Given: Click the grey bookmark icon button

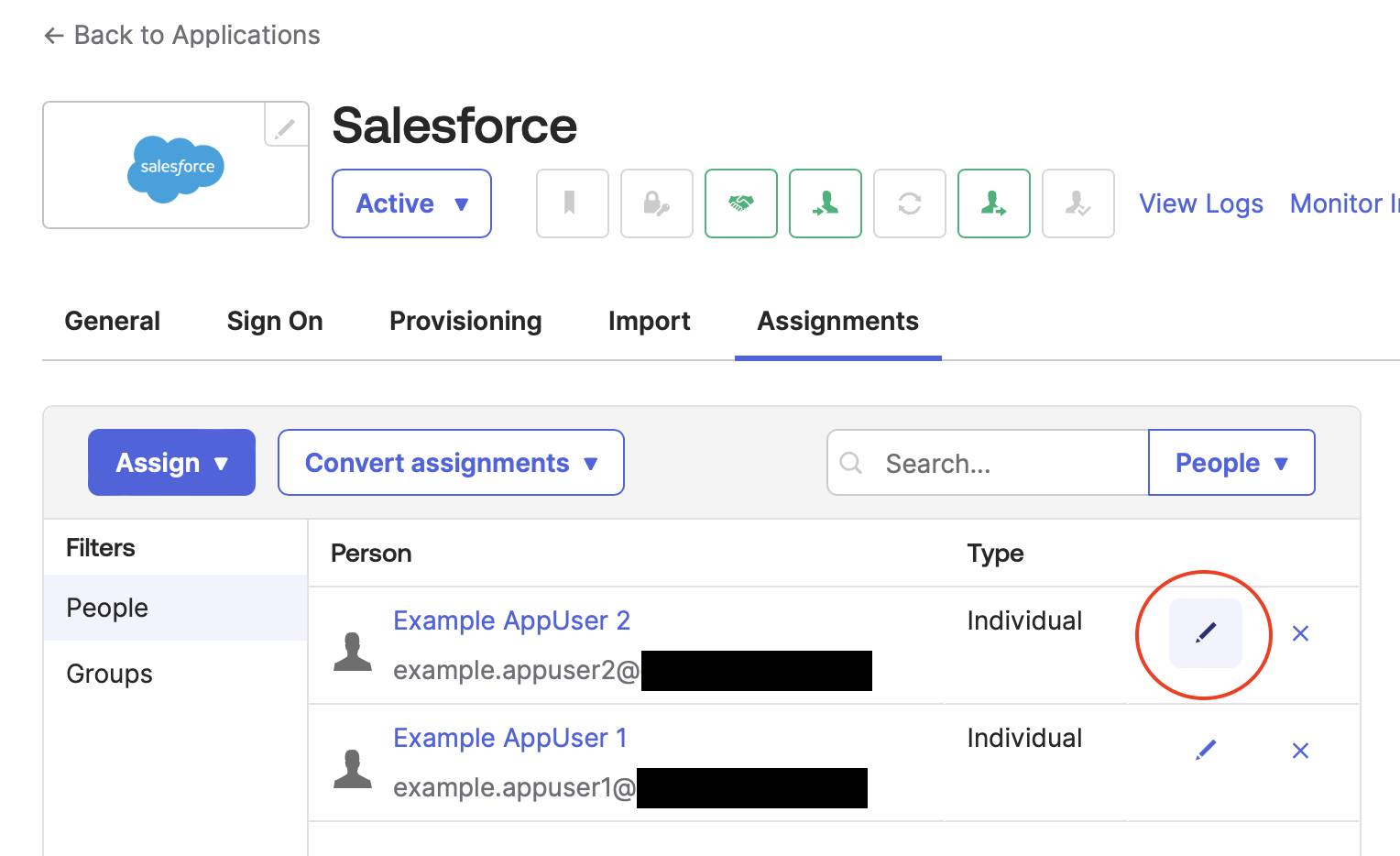Looking at the screenshot, I should click(572, 203).
